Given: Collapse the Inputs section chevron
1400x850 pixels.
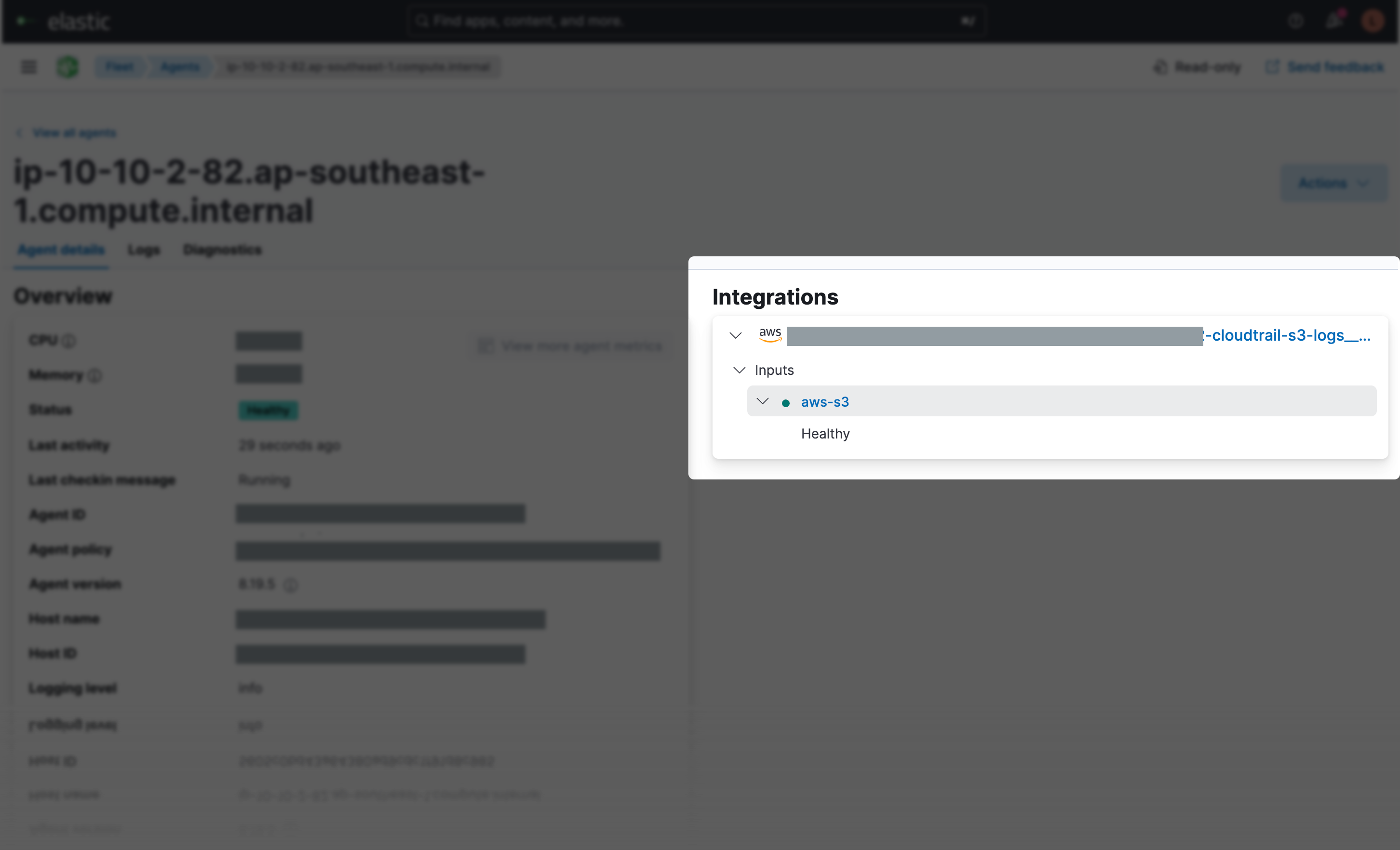Looking at the screenshot, I should (x=739, y=370).
